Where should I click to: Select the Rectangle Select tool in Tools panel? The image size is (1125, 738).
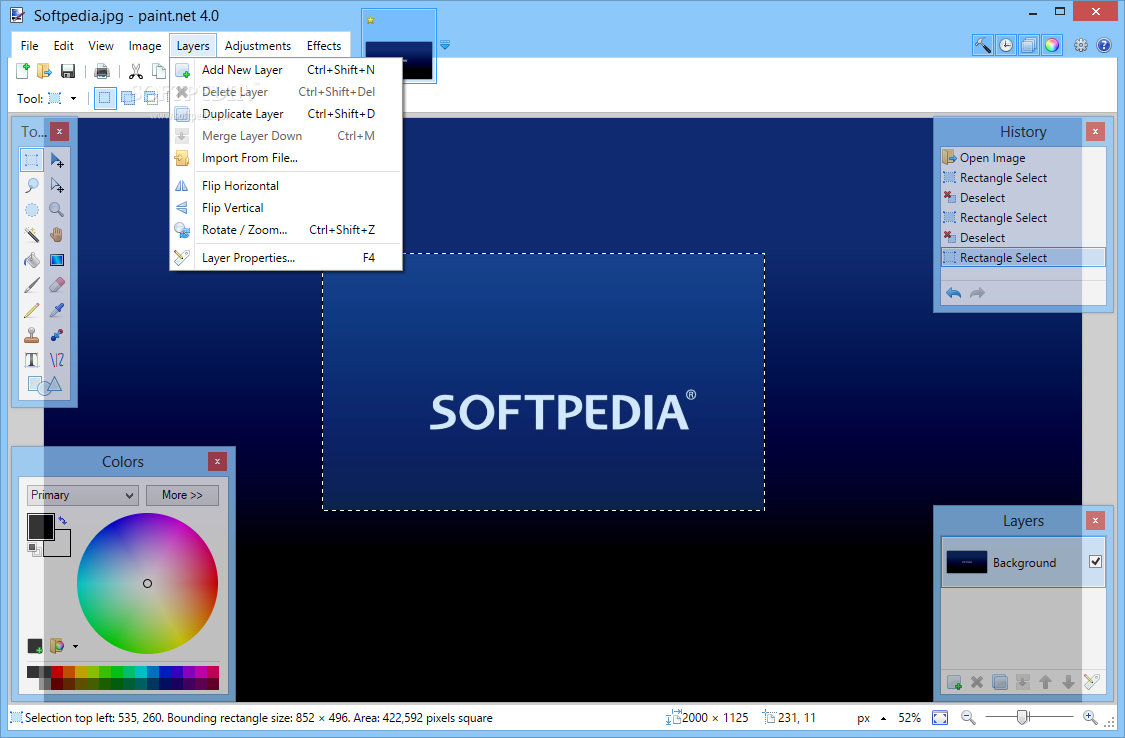32,159
